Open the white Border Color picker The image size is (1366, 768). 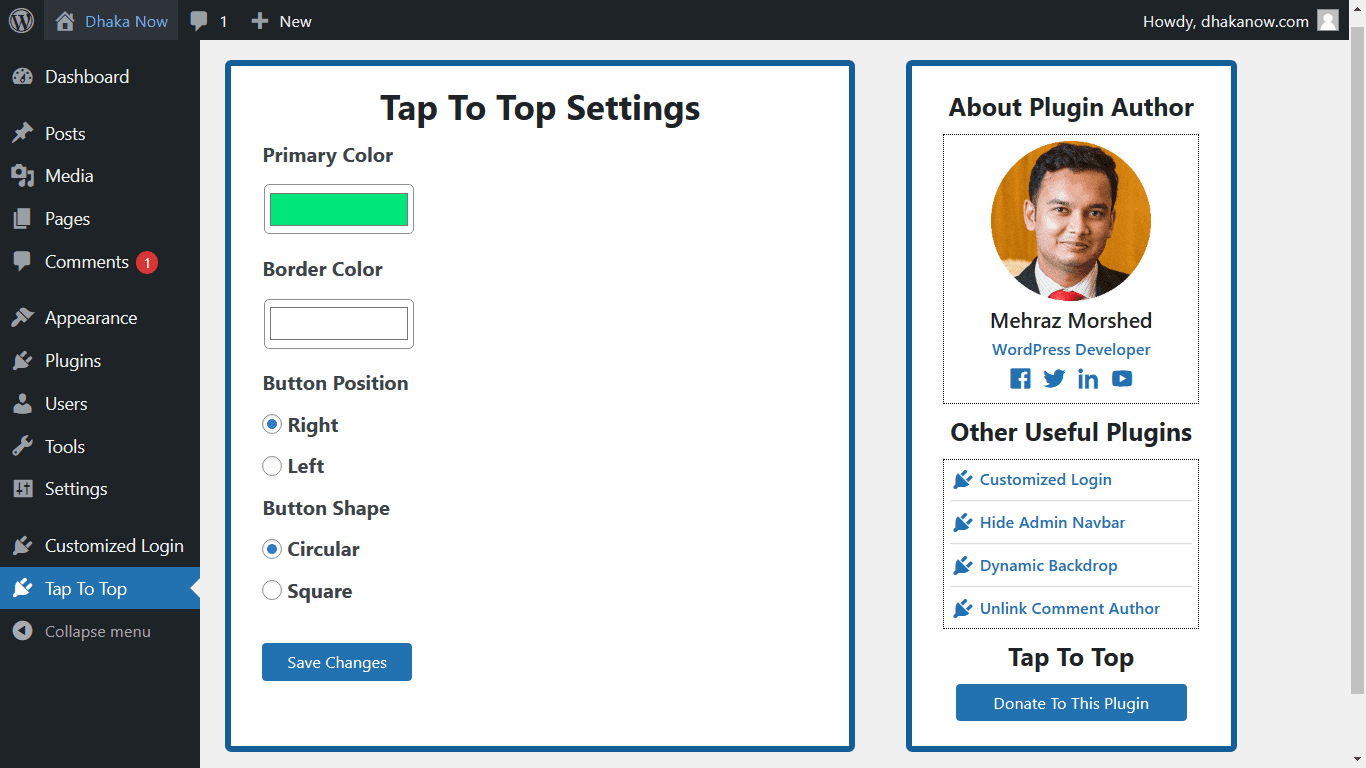(339, 324)
